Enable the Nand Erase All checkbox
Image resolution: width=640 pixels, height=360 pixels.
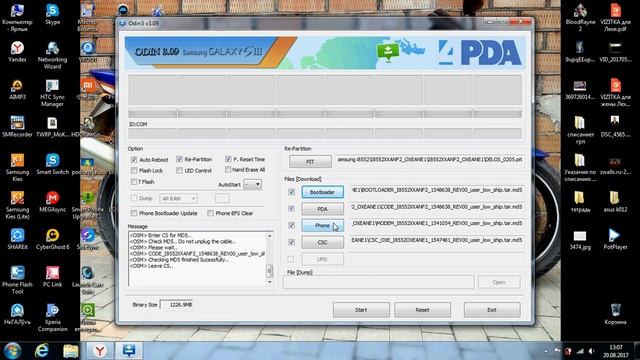(x=228, y=169)
